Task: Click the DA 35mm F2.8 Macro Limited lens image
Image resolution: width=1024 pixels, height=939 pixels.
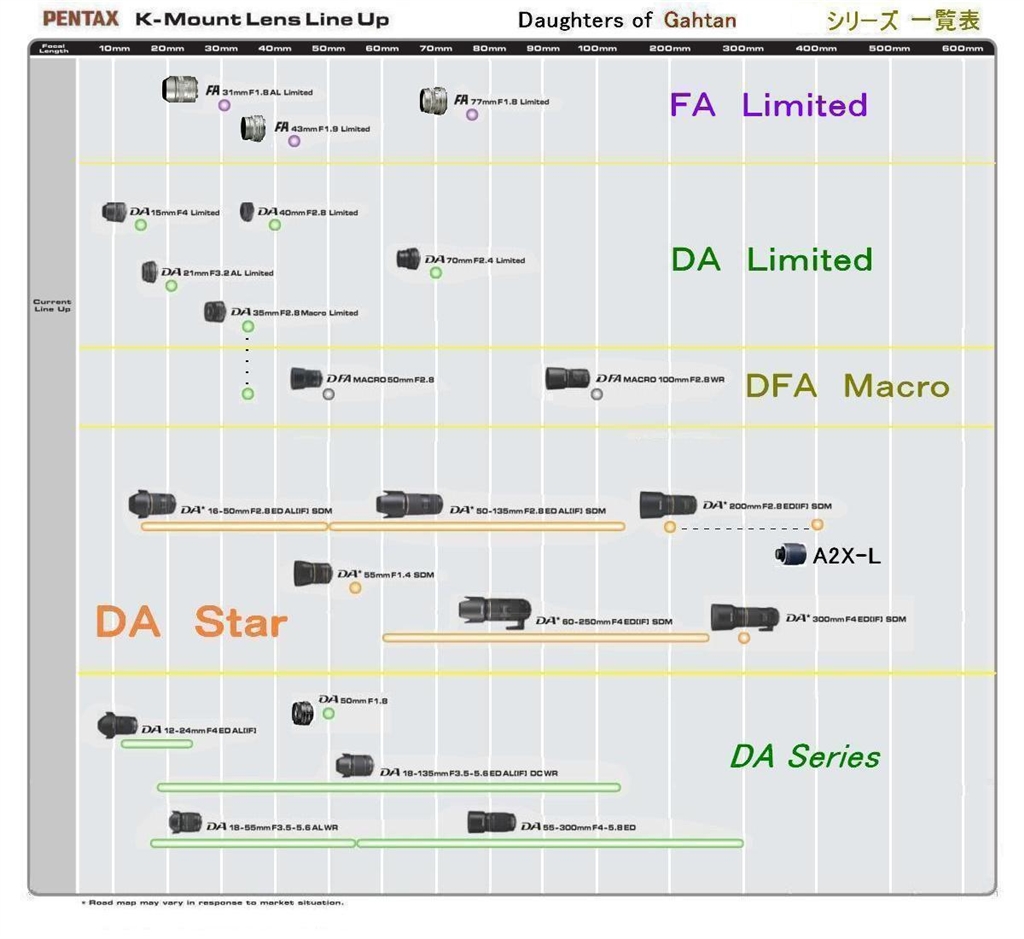Action: 215,311
